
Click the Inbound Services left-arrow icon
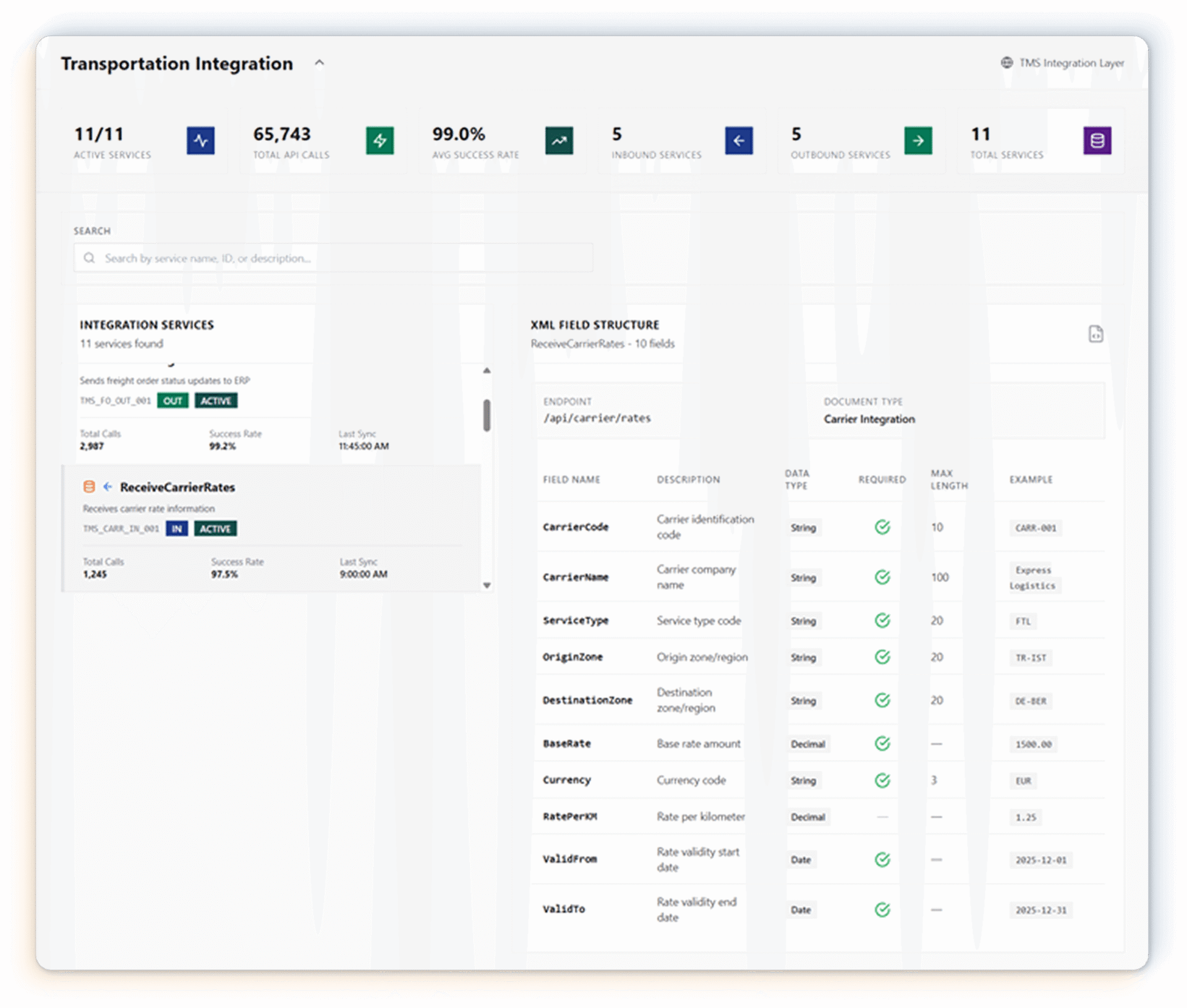point(738,141)
